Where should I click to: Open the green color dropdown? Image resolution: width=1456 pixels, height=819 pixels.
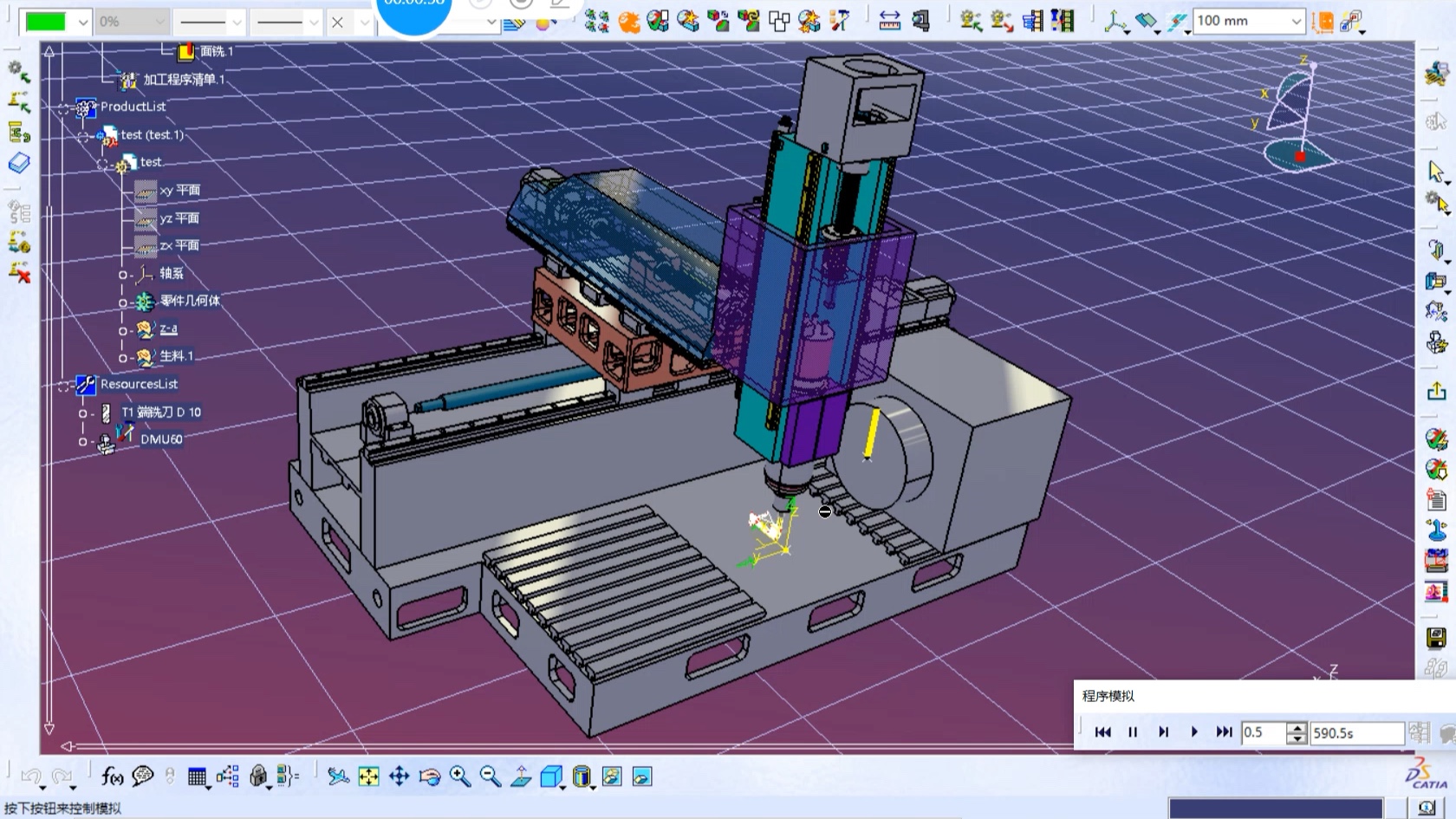(83, 23)
